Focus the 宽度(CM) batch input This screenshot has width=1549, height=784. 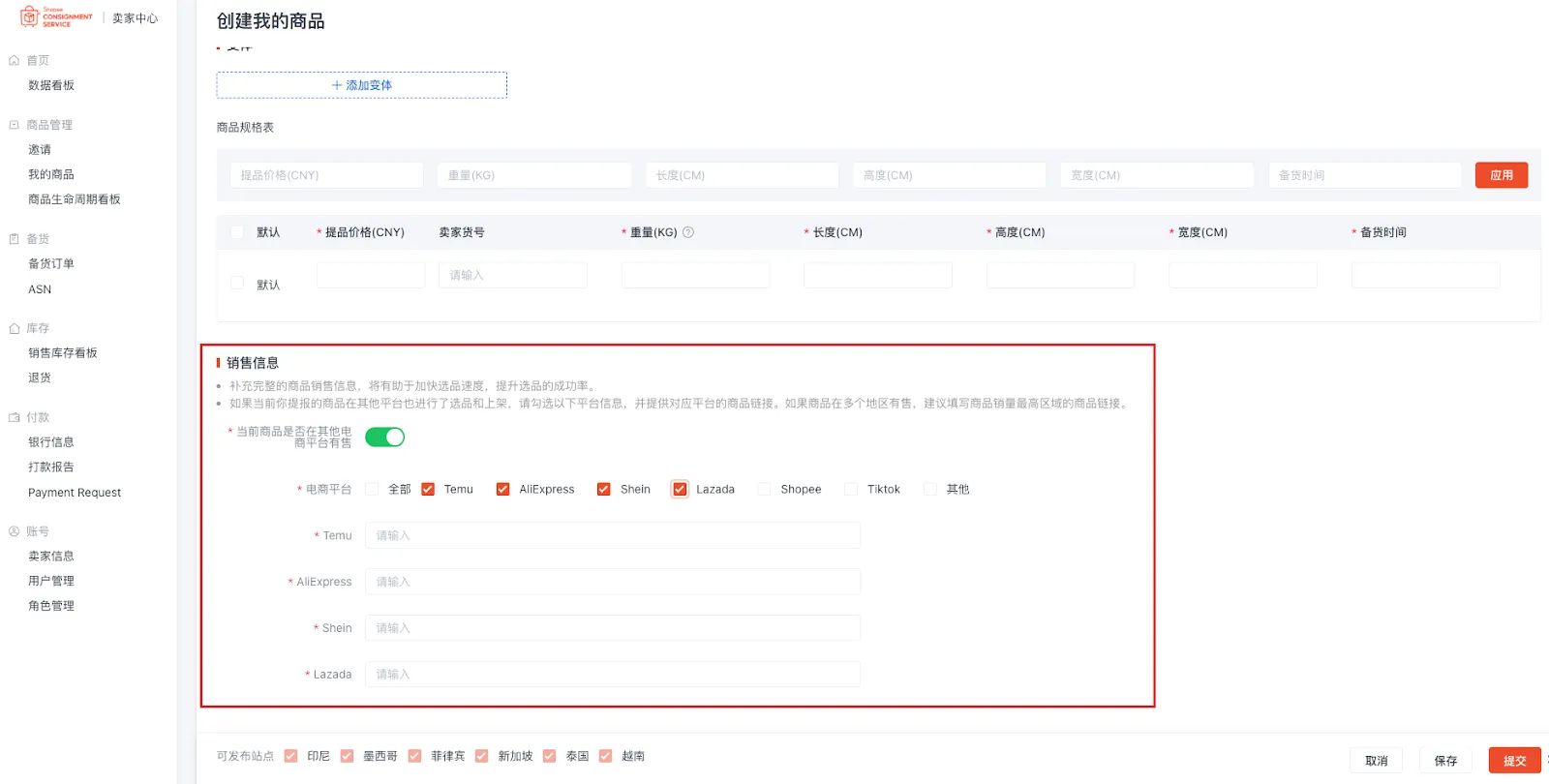1157,175
